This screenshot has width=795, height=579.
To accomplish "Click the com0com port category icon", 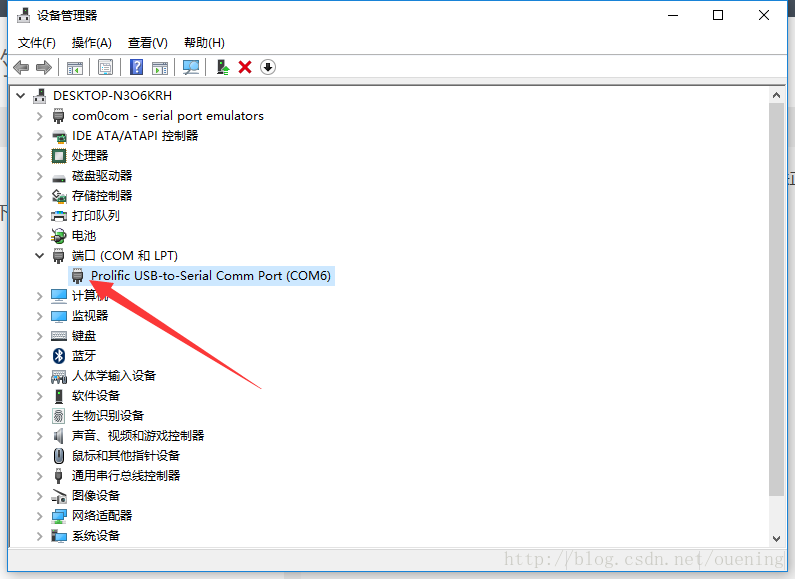I will (x=59, y=116).
